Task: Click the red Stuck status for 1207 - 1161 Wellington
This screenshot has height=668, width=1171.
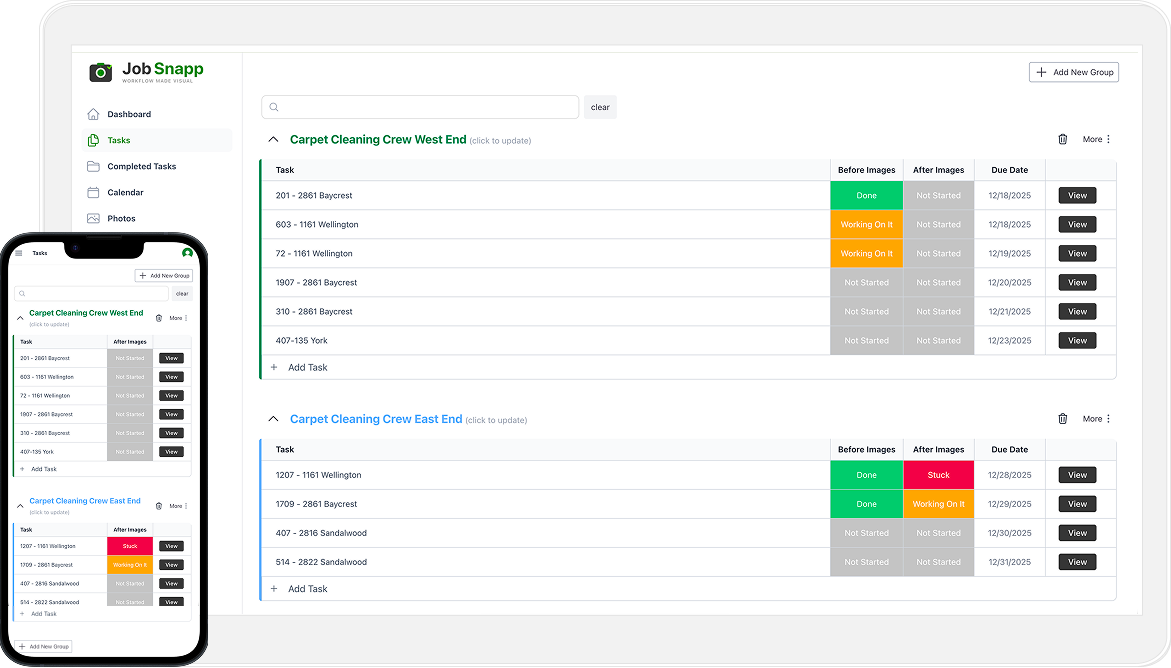Action: [x=938, y=475]
